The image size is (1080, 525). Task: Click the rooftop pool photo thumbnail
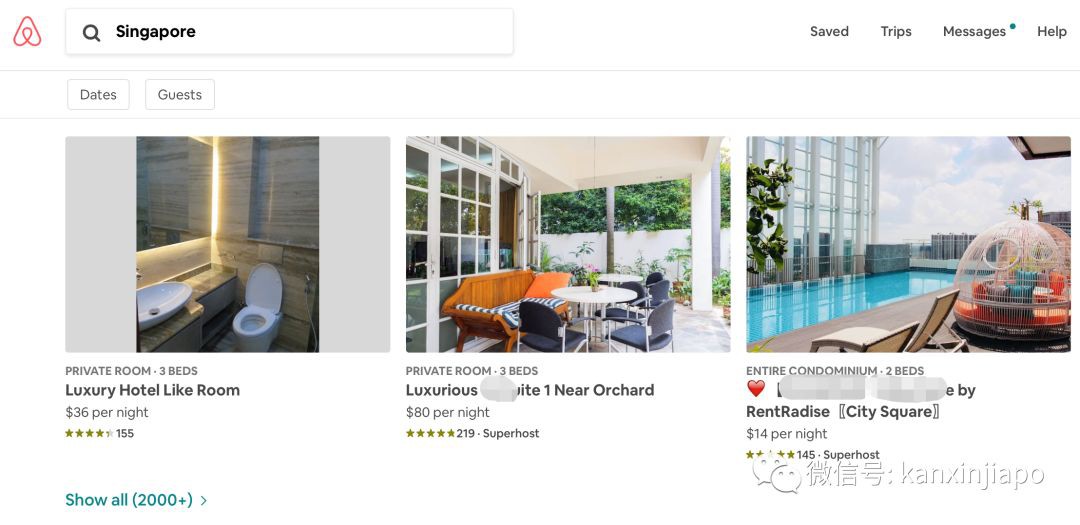click(908, 244)
